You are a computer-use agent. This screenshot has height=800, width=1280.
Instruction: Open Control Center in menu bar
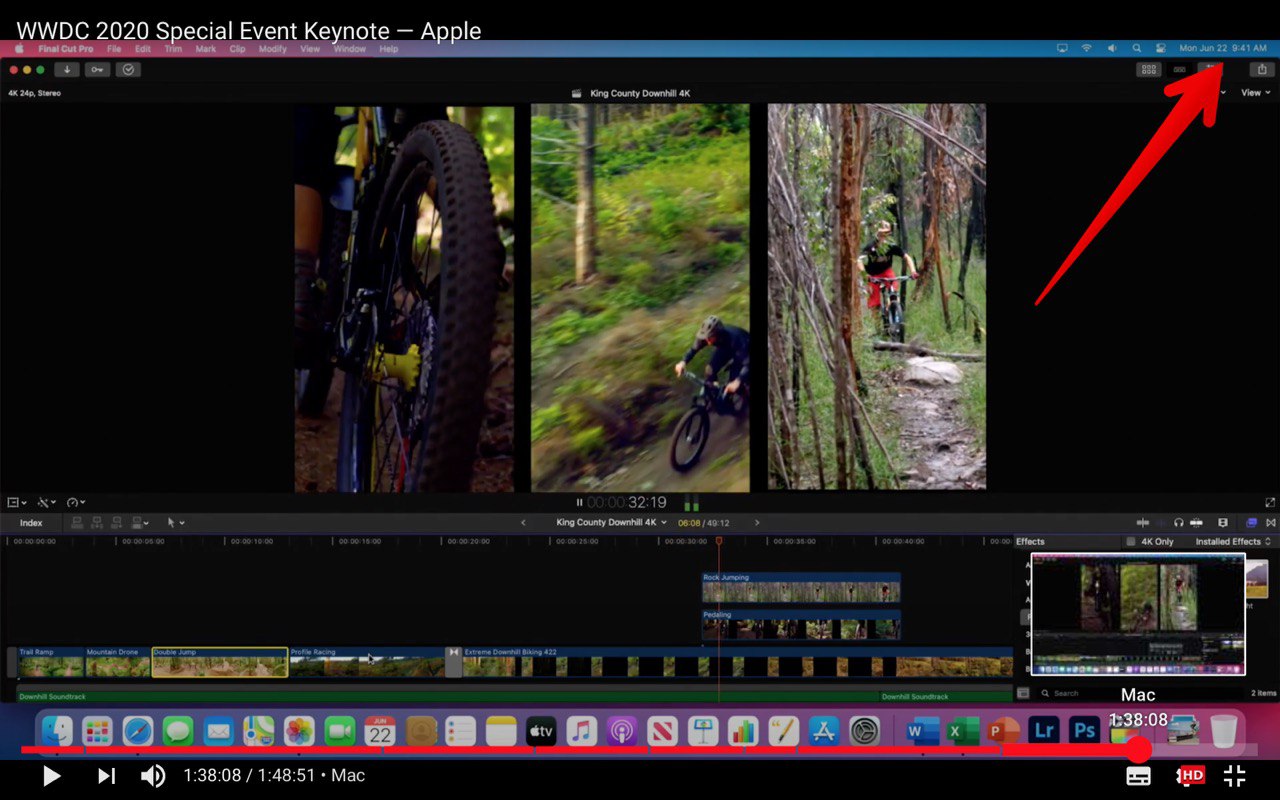click(x=1161, y=48)
